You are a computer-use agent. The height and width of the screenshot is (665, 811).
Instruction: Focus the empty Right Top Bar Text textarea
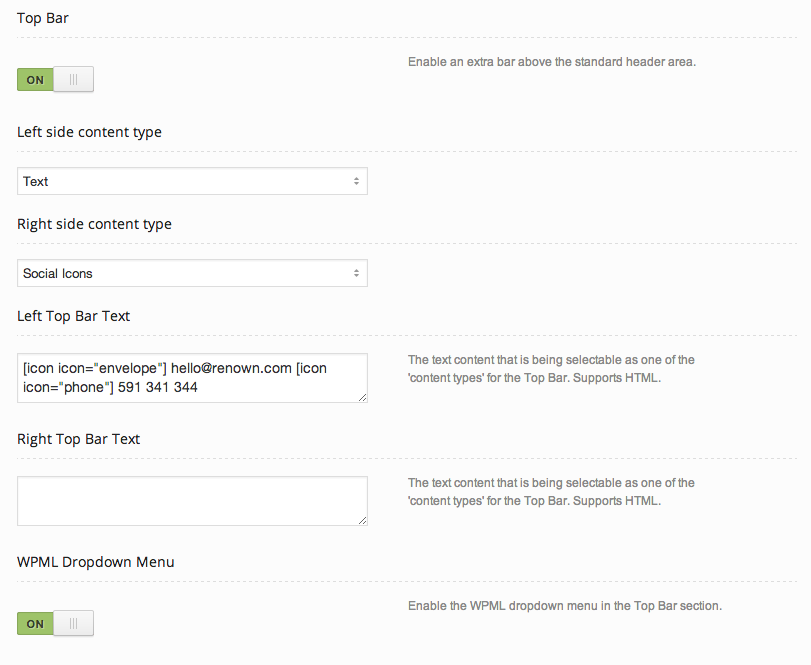point(192,500)
